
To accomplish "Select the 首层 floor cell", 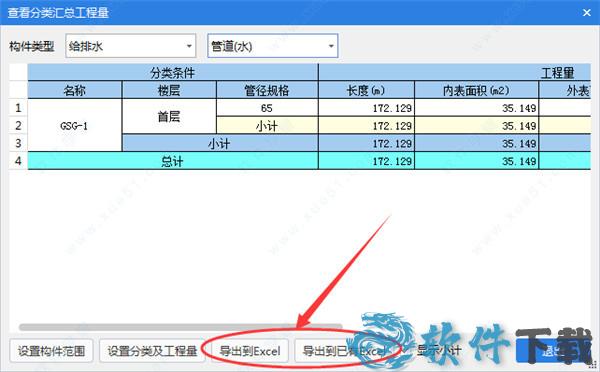I will coord(169,116).
